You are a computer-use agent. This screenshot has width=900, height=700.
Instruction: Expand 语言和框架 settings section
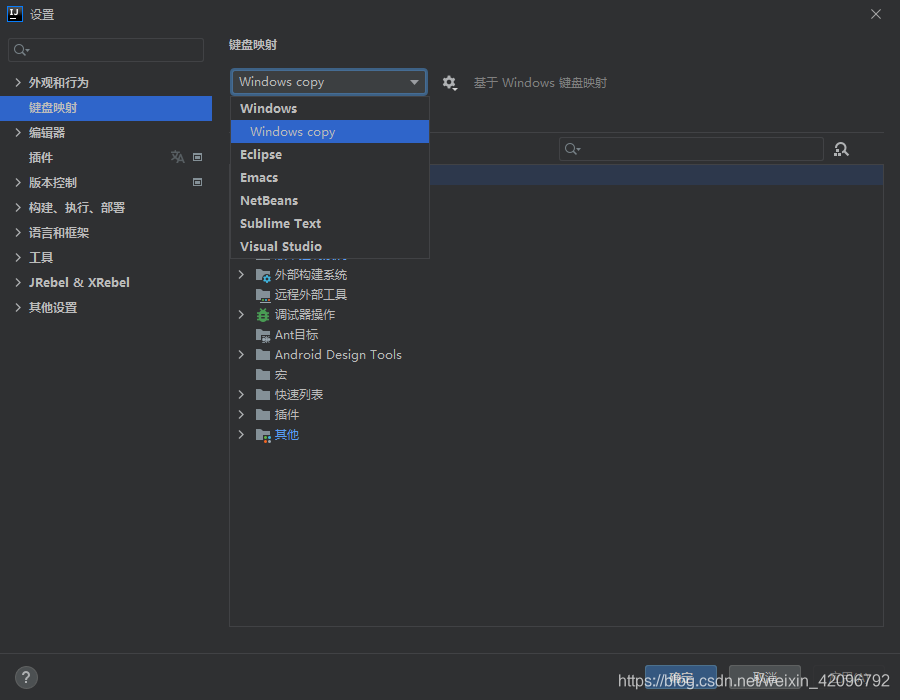[x=18, y=232]
